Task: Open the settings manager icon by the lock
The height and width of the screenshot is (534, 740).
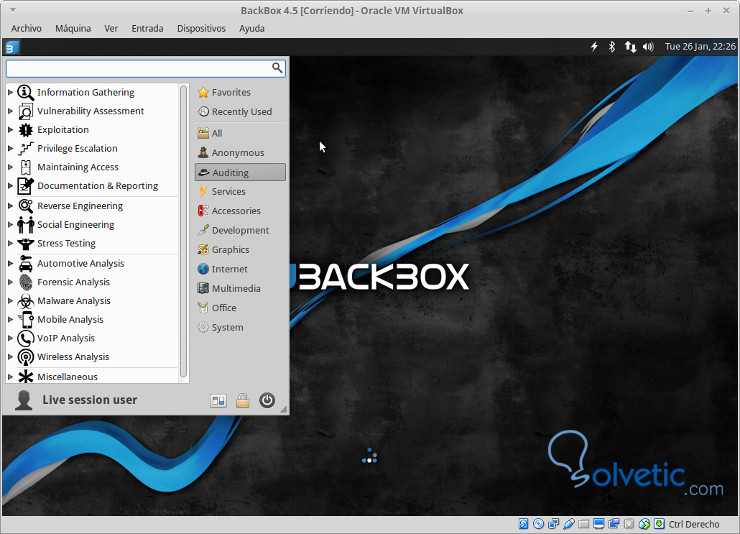Action: pyautogui.click(x=218, y=400)
